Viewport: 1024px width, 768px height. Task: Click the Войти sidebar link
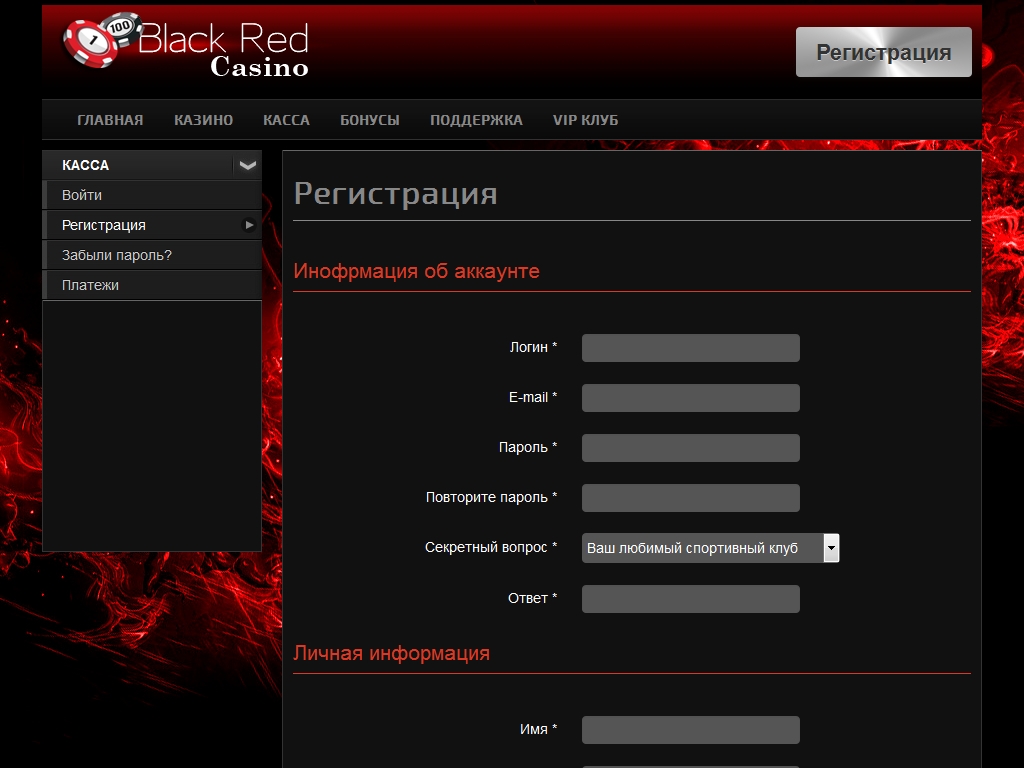point(82,195)
